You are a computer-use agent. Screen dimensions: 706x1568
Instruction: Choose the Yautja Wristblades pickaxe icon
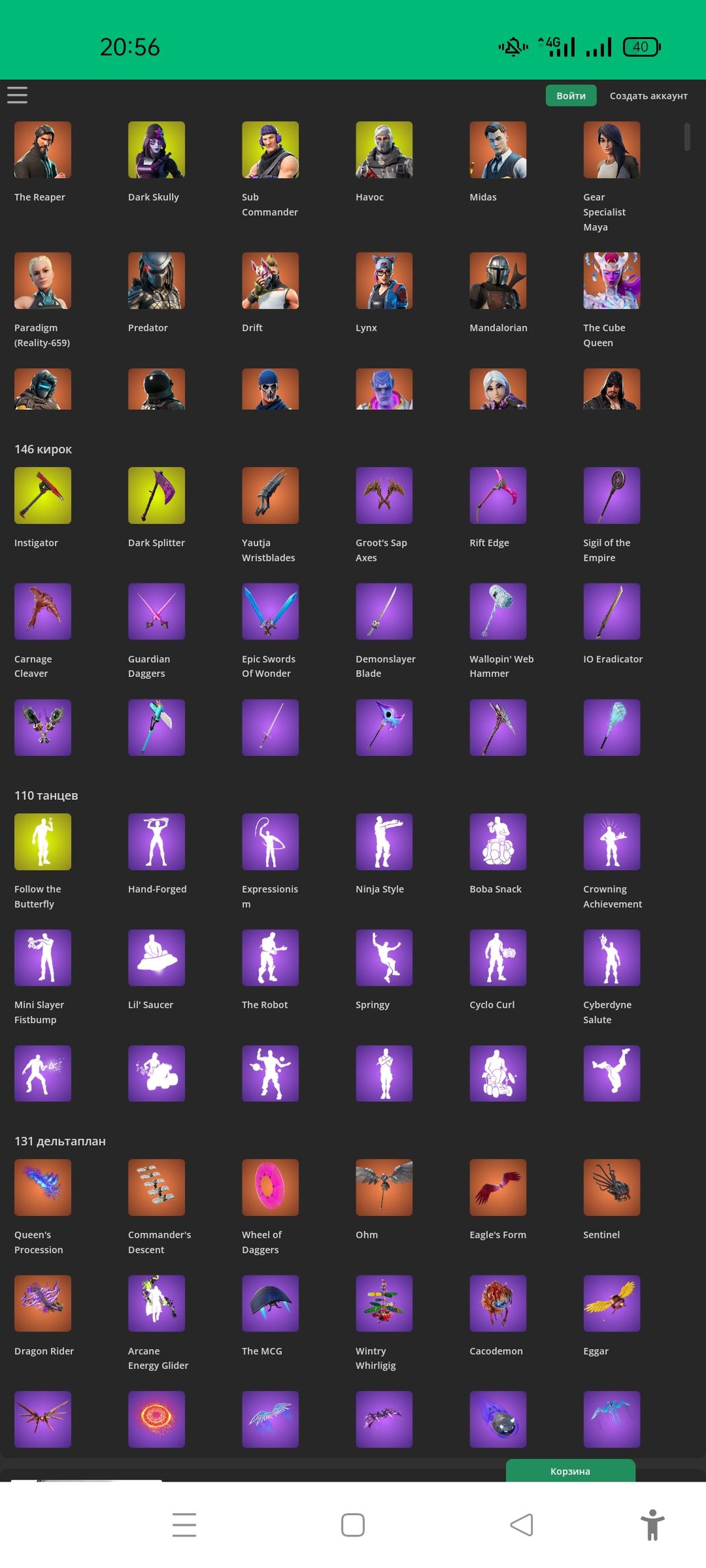pyautogui.click(x=270, y=495)
